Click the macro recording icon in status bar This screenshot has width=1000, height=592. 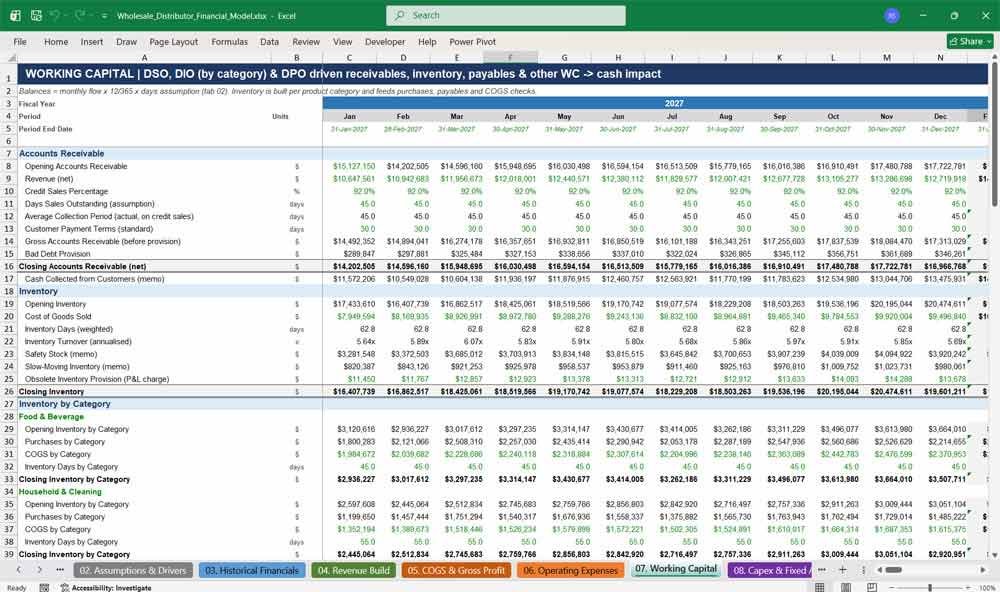pos(44,588)
